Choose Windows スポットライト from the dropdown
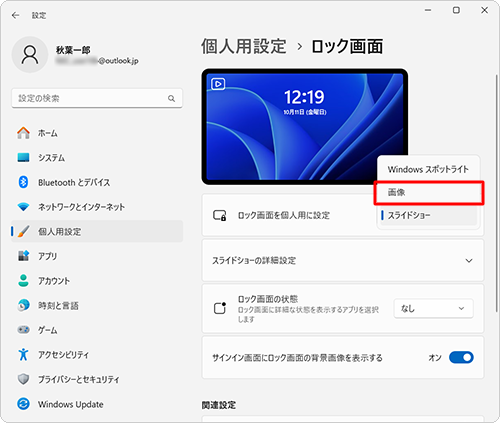Viewport: 500px width, 423px height. coord(428,169)
